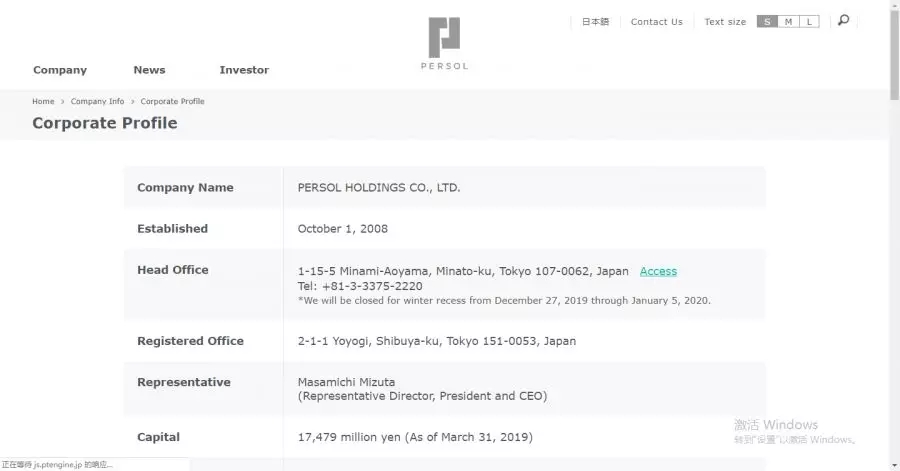Click 'Masamichi Mizuta' representative name
The width and height of the screenshot is (900, 471).
pos(346,382)
